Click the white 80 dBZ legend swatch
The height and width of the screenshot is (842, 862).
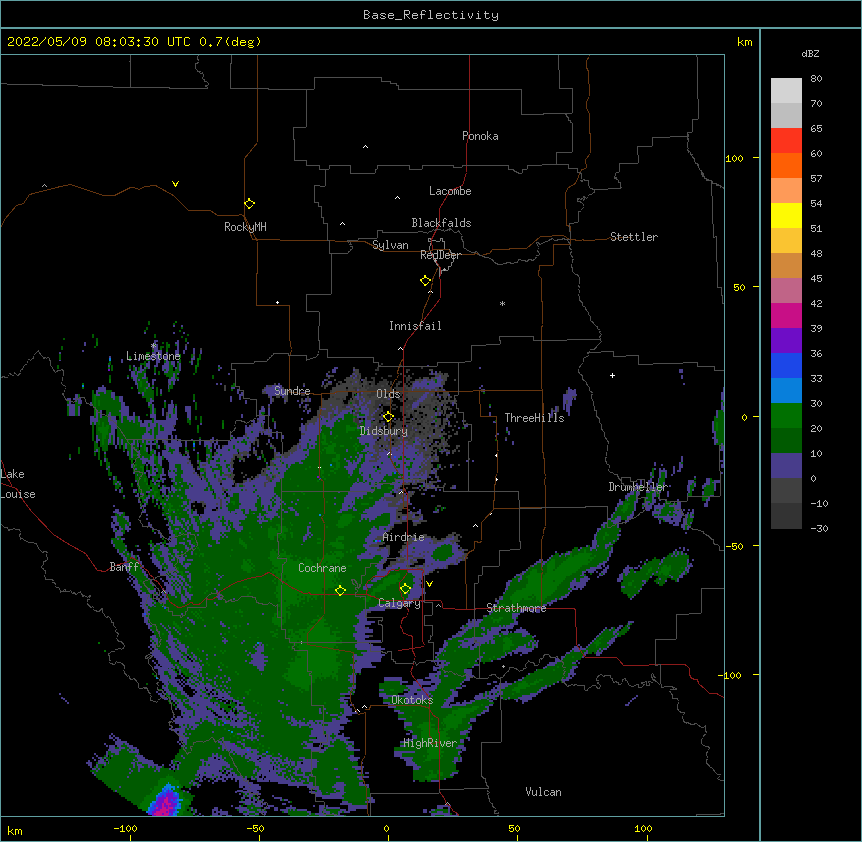786,91
